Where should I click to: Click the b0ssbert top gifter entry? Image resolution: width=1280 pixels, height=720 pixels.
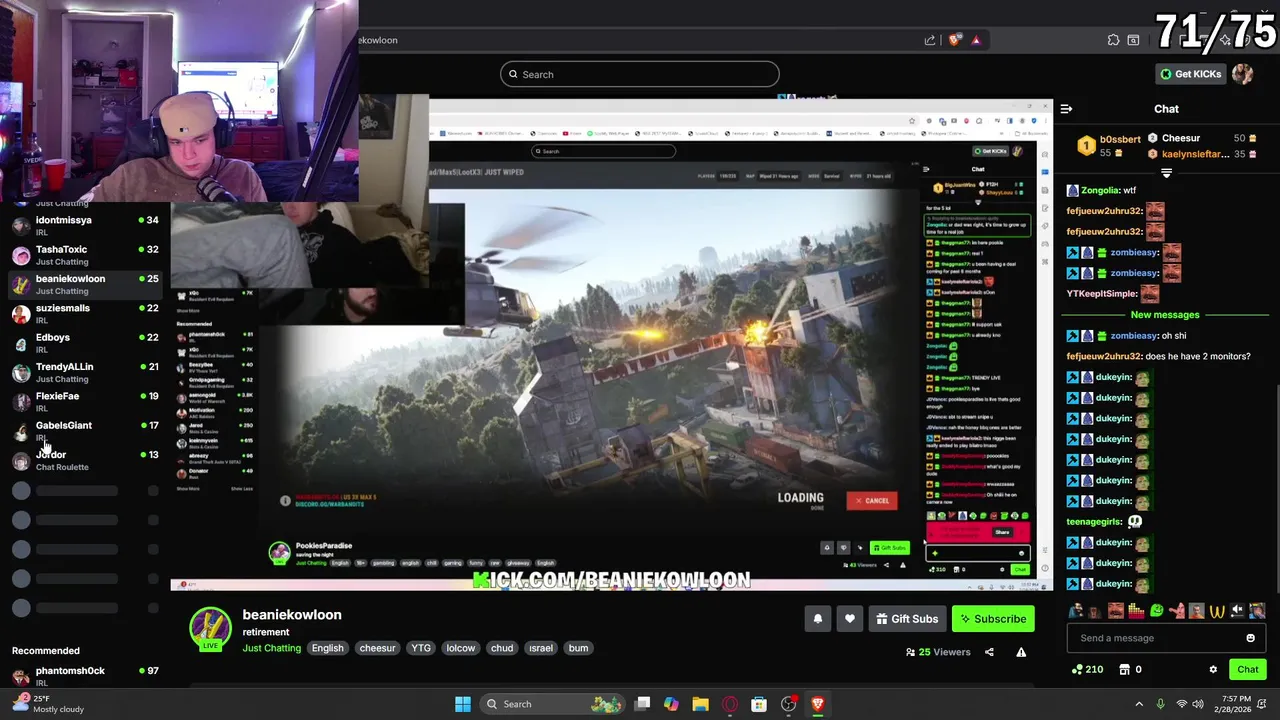pos(1109,146)
